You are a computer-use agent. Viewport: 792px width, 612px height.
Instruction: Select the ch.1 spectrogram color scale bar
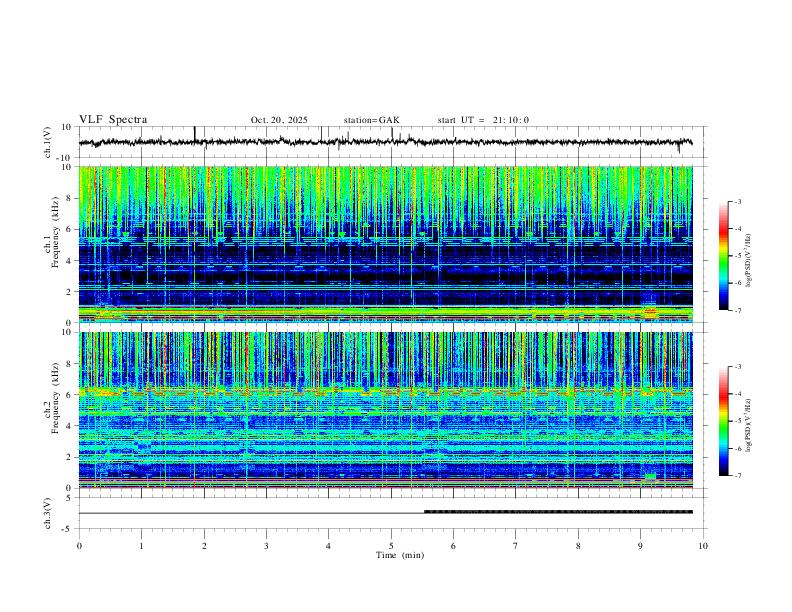pos(723,256)
